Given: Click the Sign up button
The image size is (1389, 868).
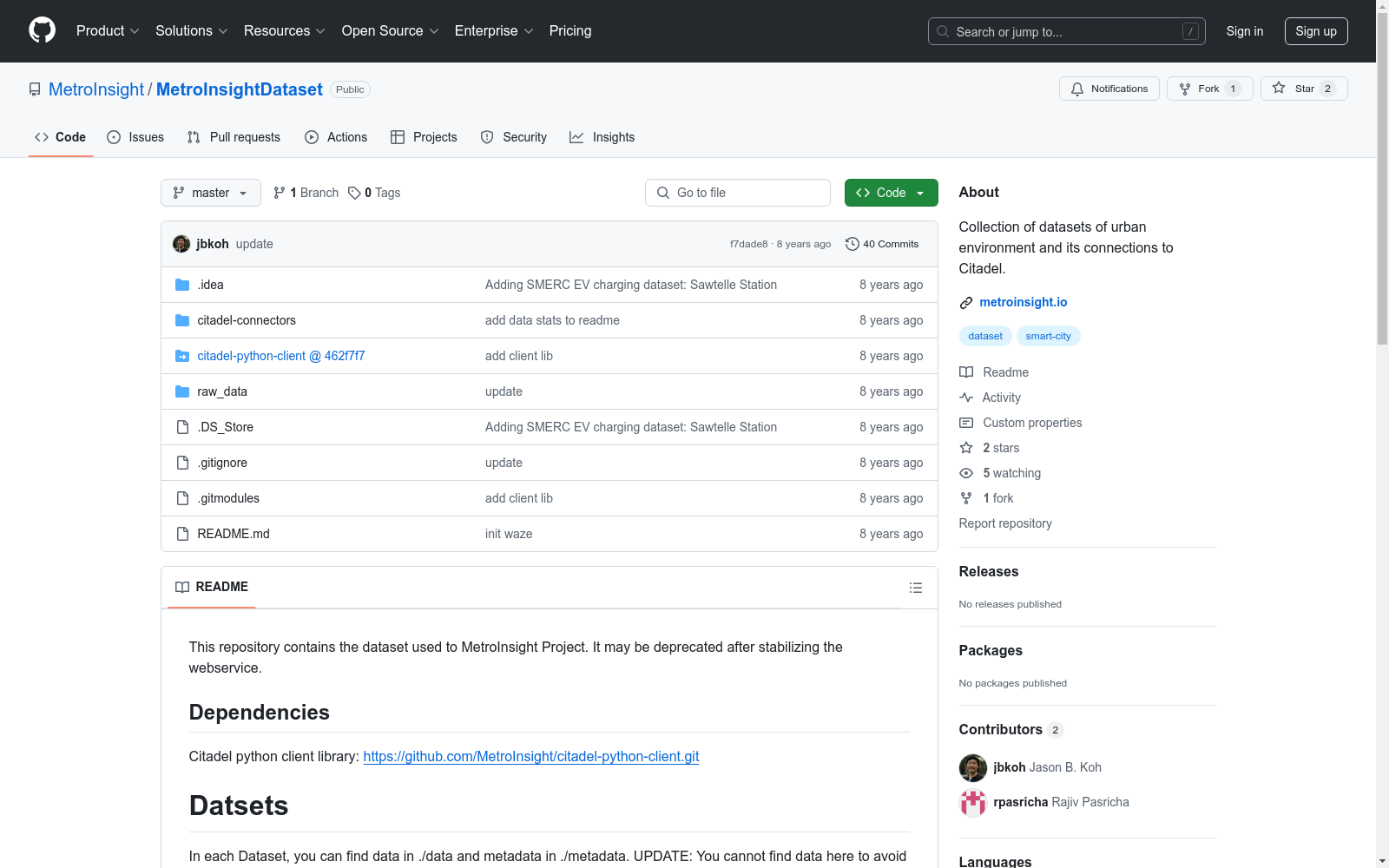Looking at the screenshot, I should [x=1316, y=31].
